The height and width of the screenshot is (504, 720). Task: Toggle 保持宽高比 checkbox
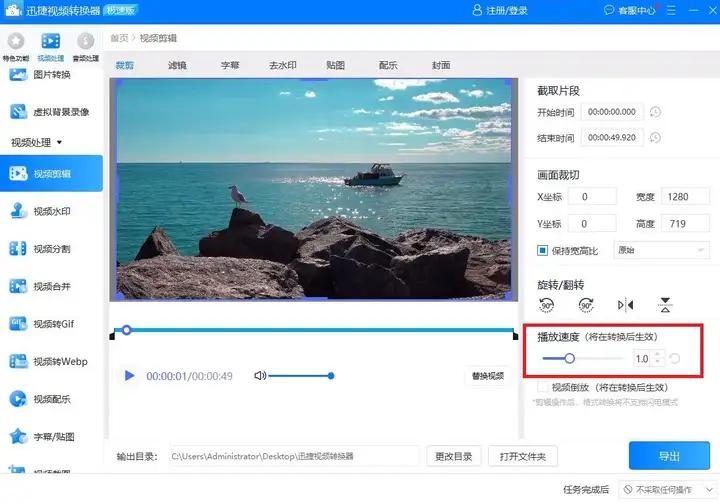click(542, 250)
